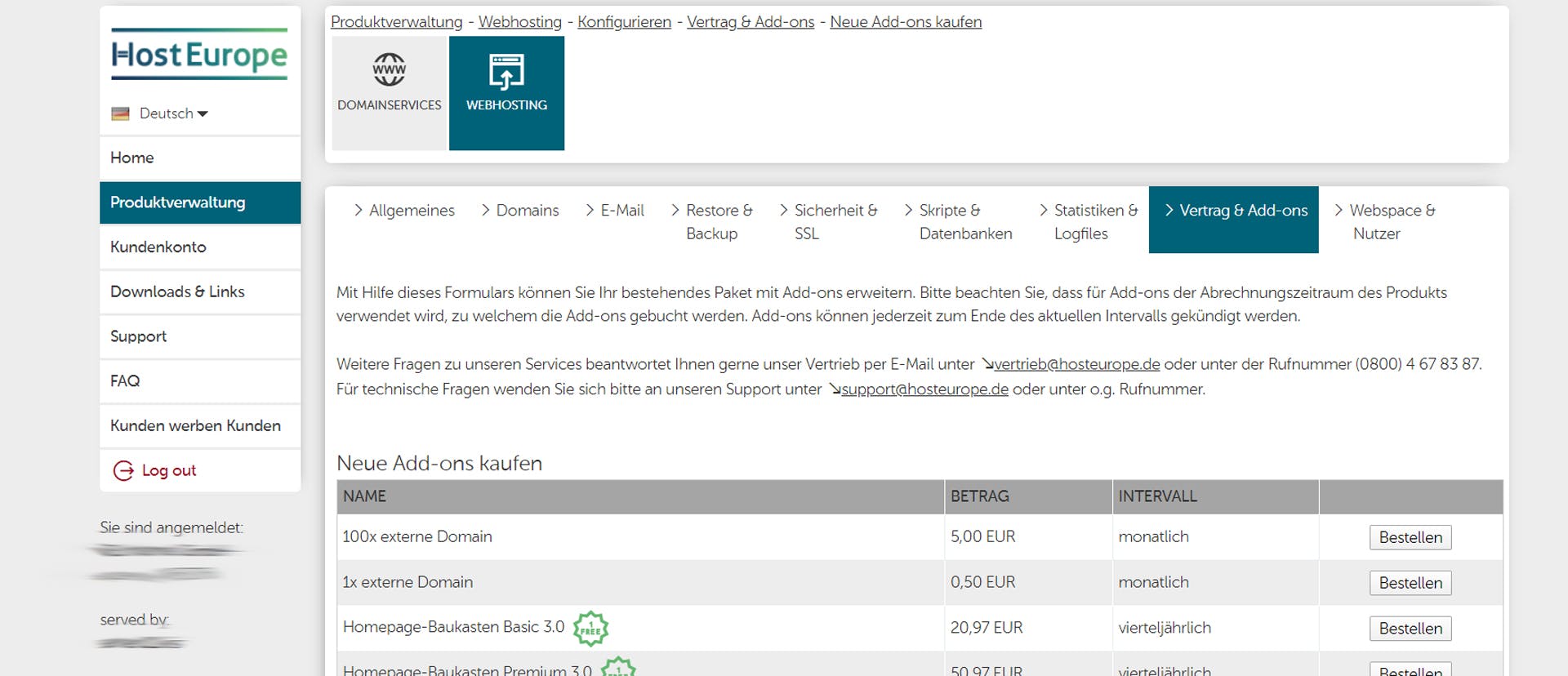Click the 100x externe Domain name cell
This screenshot has width=1568, height=676.
tap(640, 536)
